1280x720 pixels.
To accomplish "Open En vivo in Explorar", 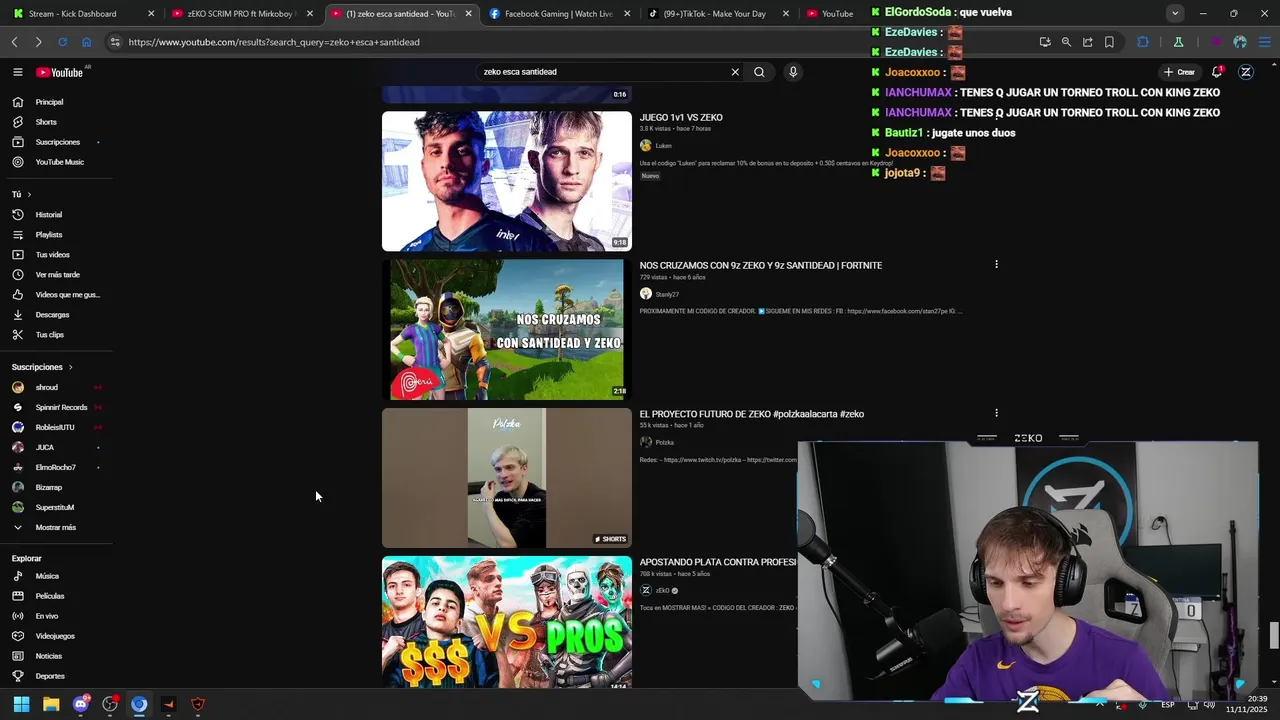I will 56,616.
